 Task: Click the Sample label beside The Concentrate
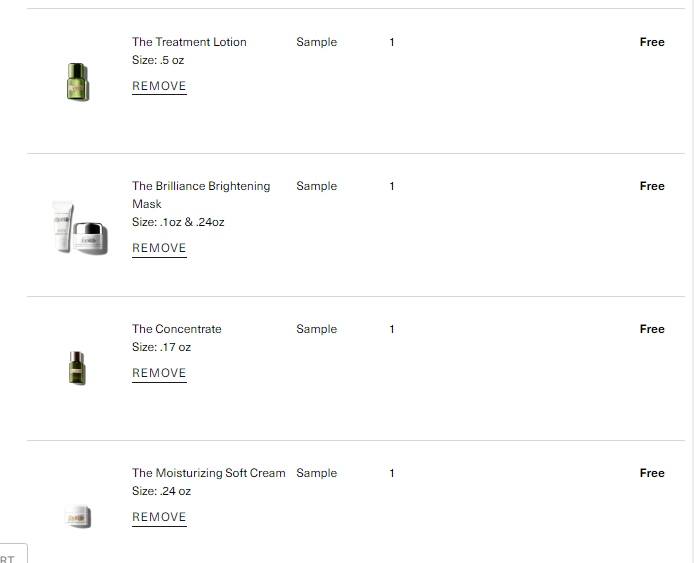(x=316, y=329)
